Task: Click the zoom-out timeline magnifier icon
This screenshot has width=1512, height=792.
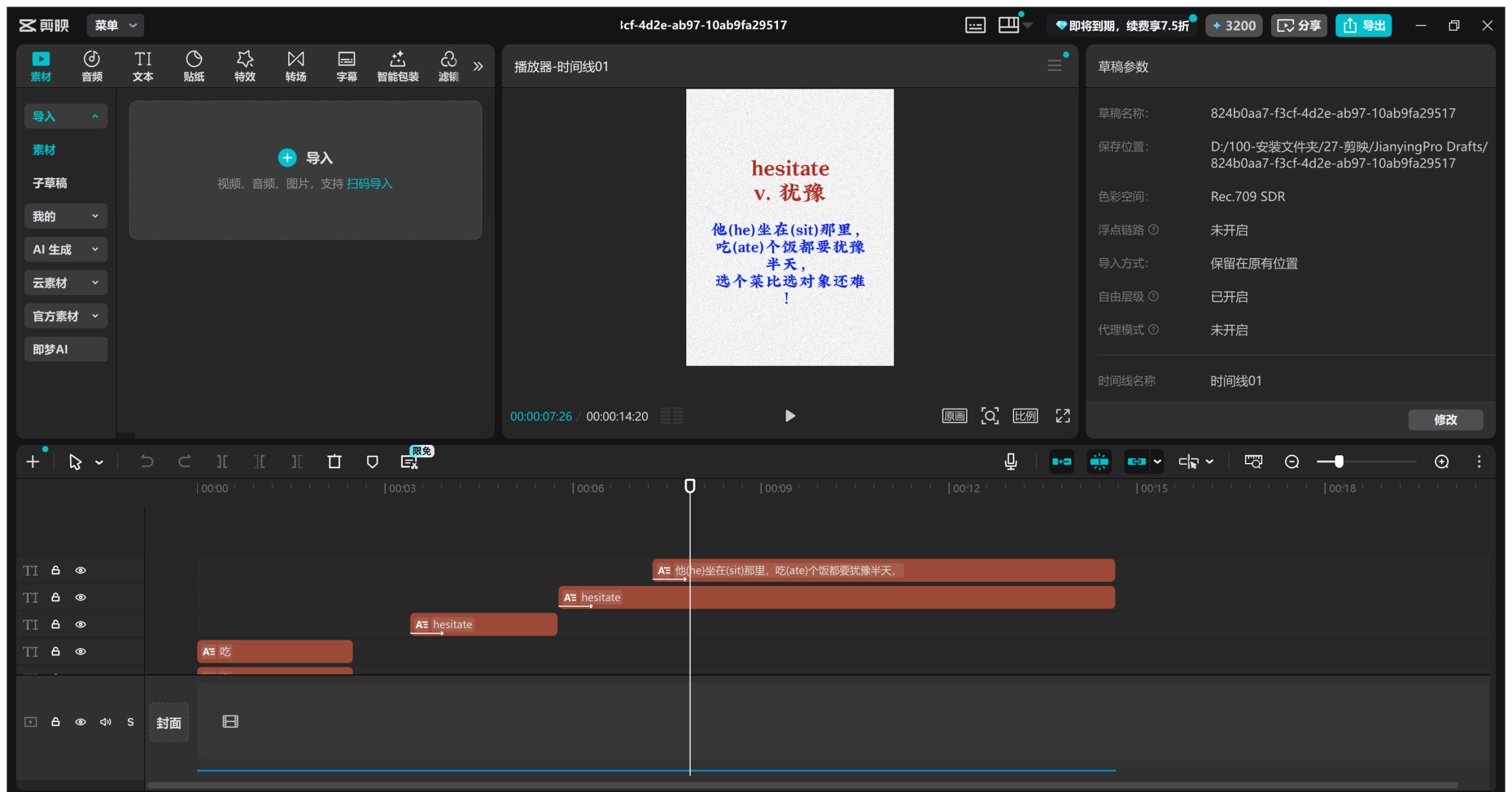Action: [x=1292, y=462]
